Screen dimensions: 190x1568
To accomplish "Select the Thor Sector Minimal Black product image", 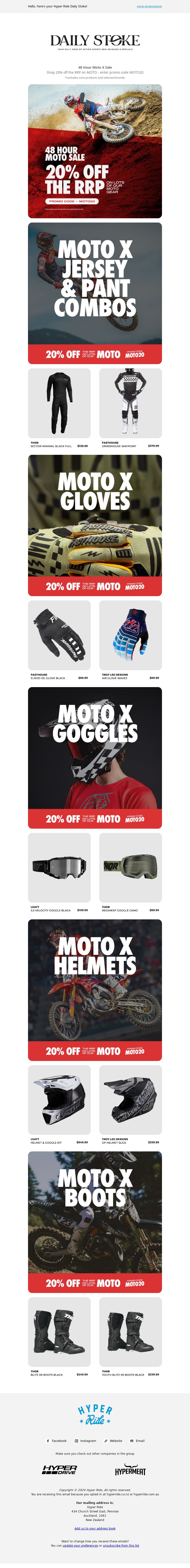I will click(x=59, y=403).
